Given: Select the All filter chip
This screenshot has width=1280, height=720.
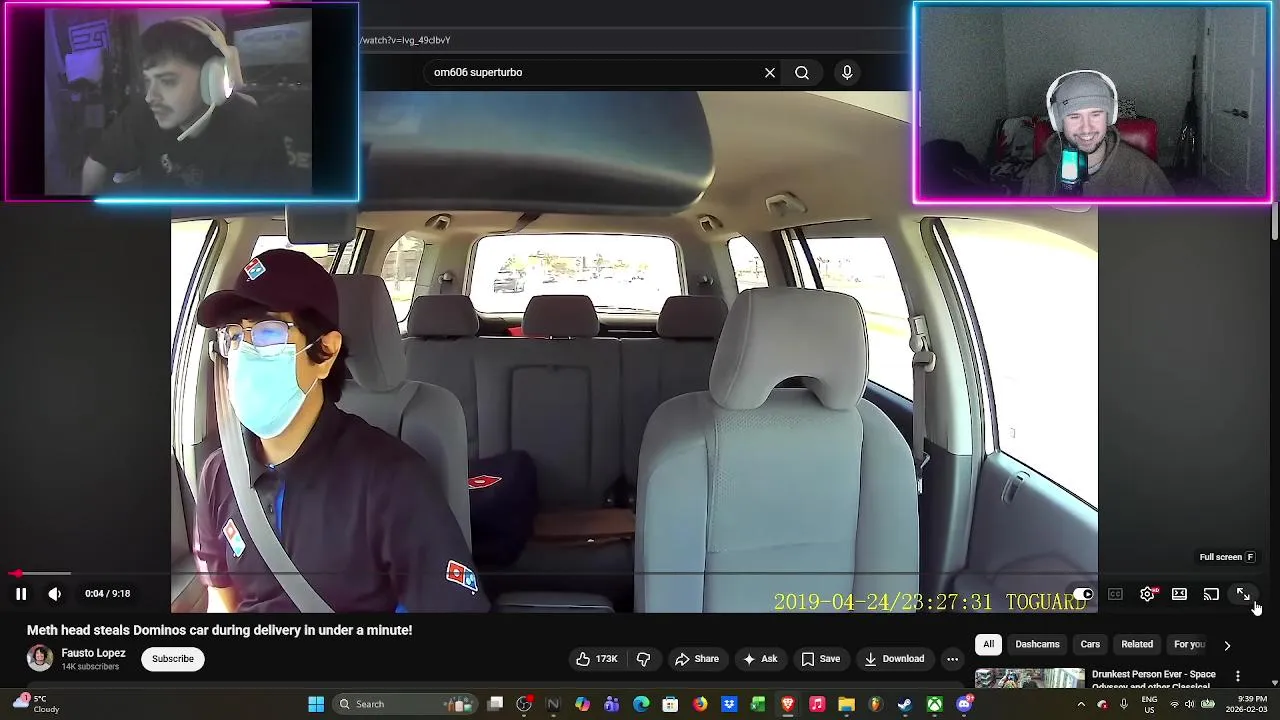Looking at the screenshot, I should point(988,645).
